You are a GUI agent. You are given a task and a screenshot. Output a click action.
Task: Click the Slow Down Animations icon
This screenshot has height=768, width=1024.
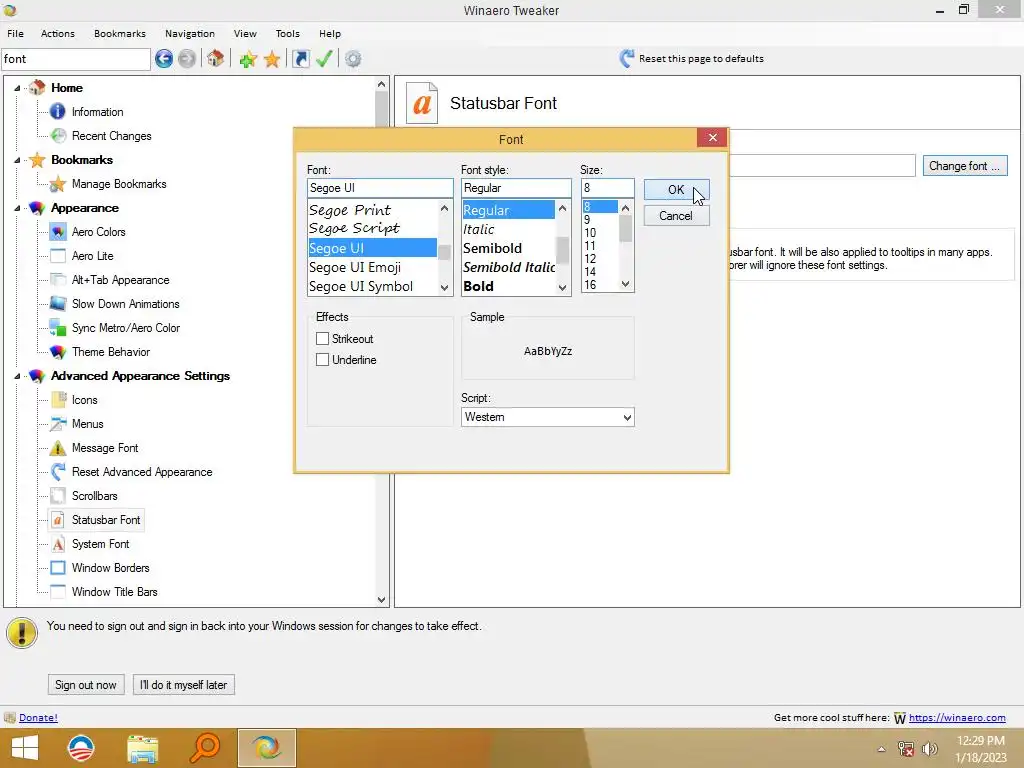pyautogui.click(x=58, y=304)
